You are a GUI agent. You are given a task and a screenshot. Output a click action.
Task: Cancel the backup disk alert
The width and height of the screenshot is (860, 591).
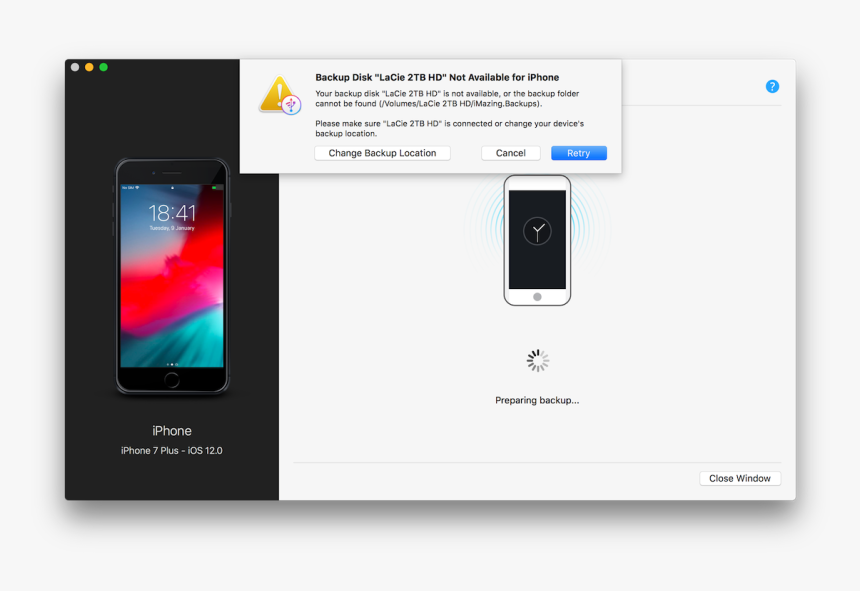click(511, 153)
